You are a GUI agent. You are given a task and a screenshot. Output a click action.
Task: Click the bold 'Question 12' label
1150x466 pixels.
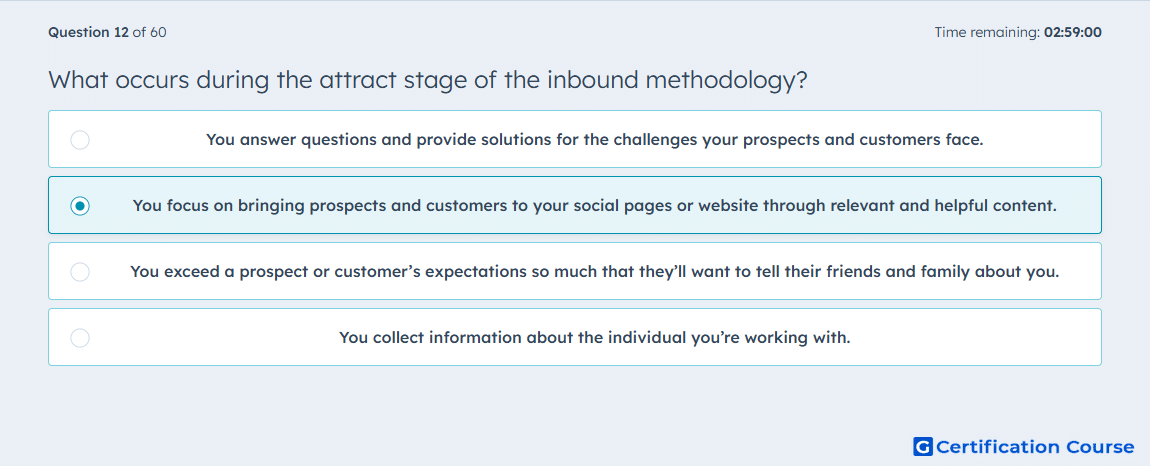point(88,32)
